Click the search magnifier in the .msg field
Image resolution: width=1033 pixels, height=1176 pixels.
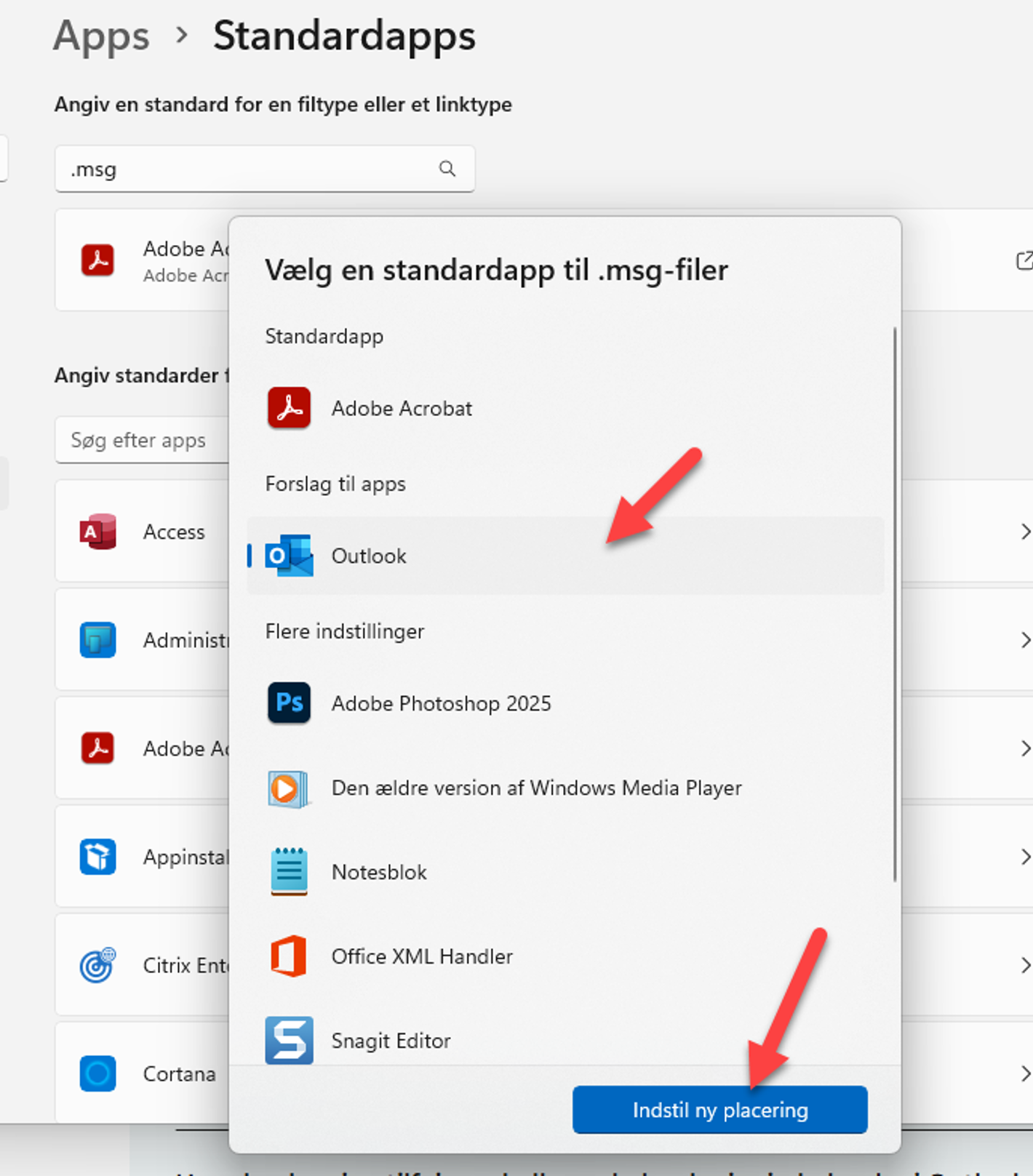click(x=447, y=169)
